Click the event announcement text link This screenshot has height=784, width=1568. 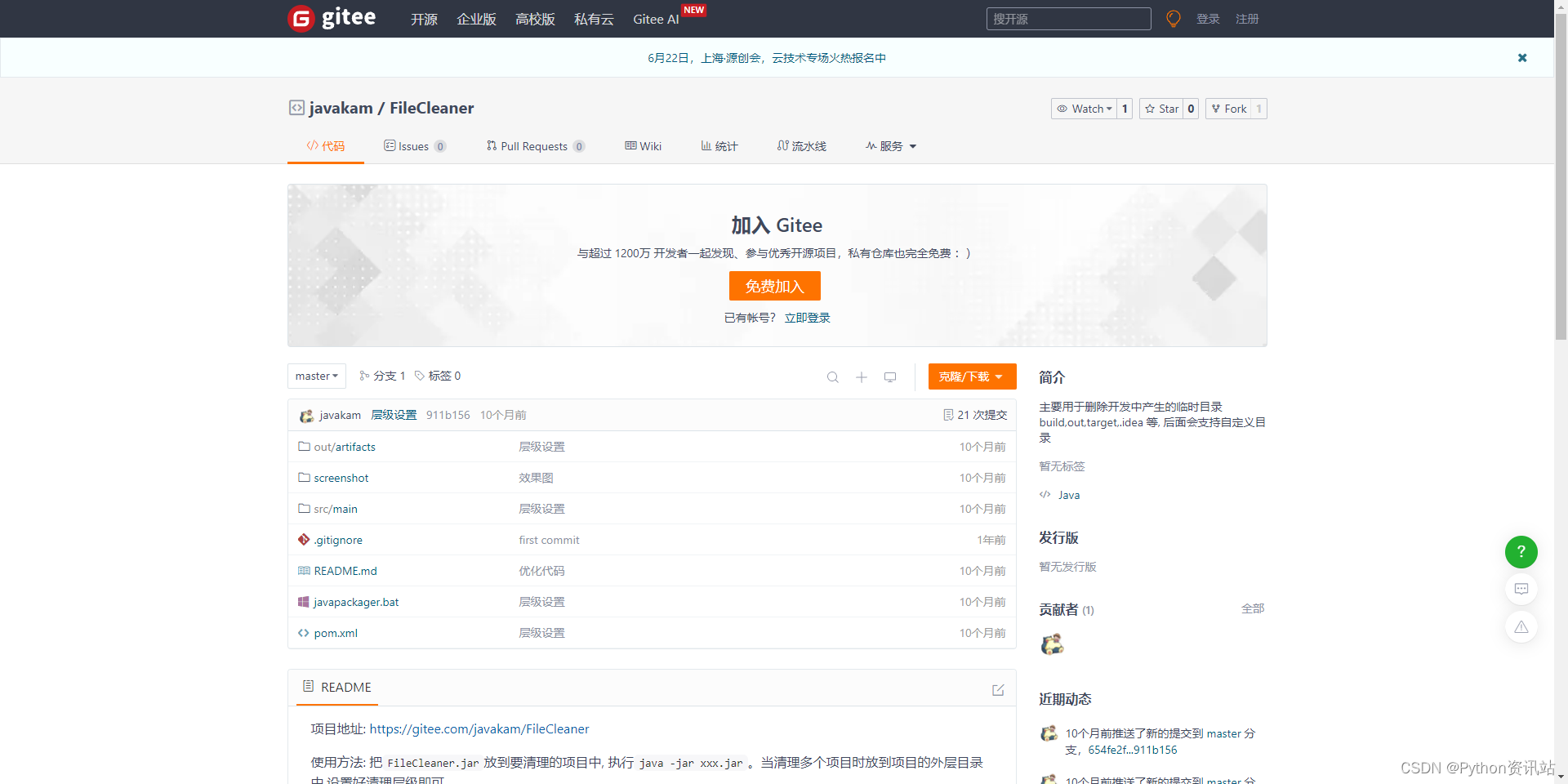[x=767, y=58]
